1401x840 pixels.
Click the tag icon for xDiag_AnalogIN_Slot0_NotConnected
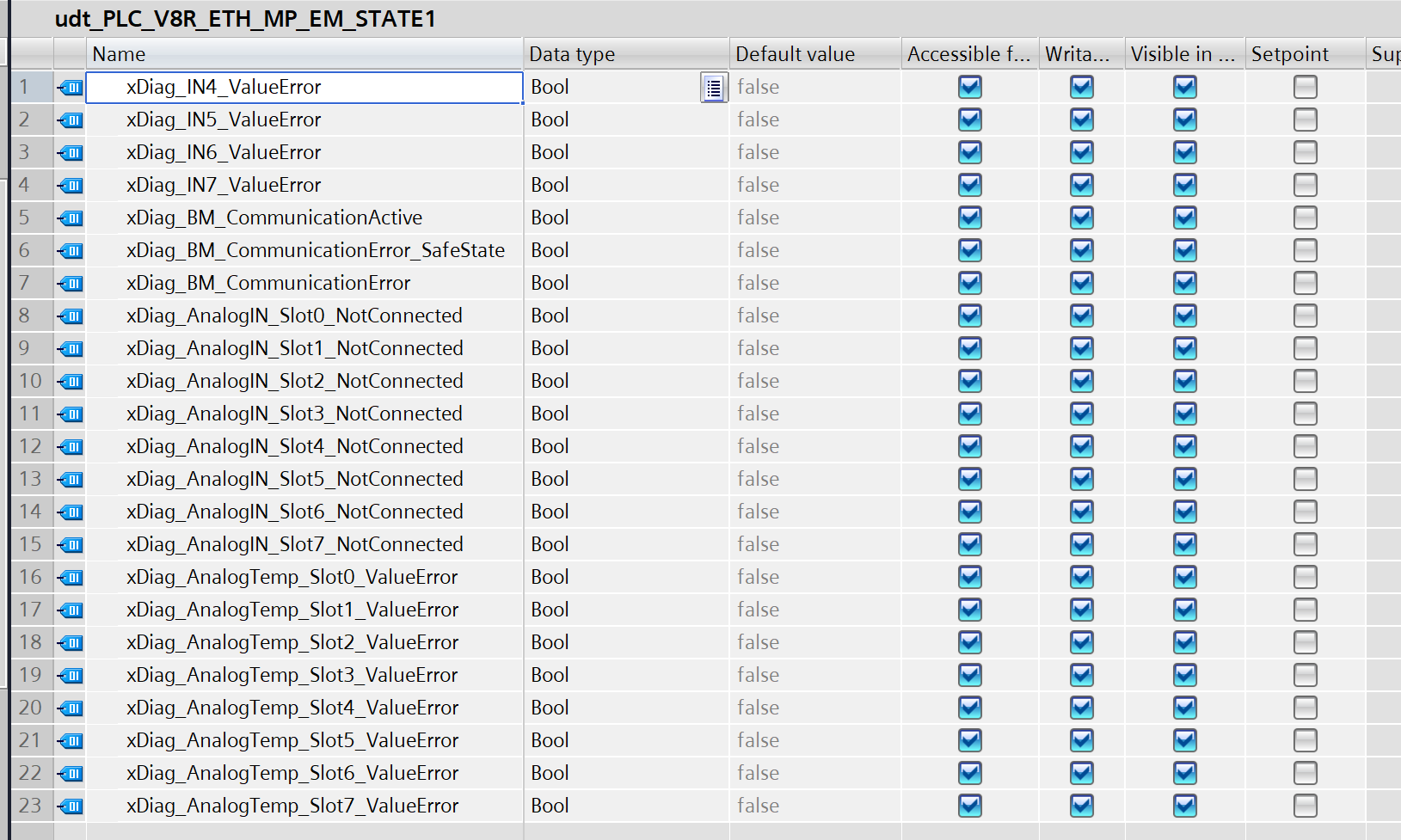[71, 316]
